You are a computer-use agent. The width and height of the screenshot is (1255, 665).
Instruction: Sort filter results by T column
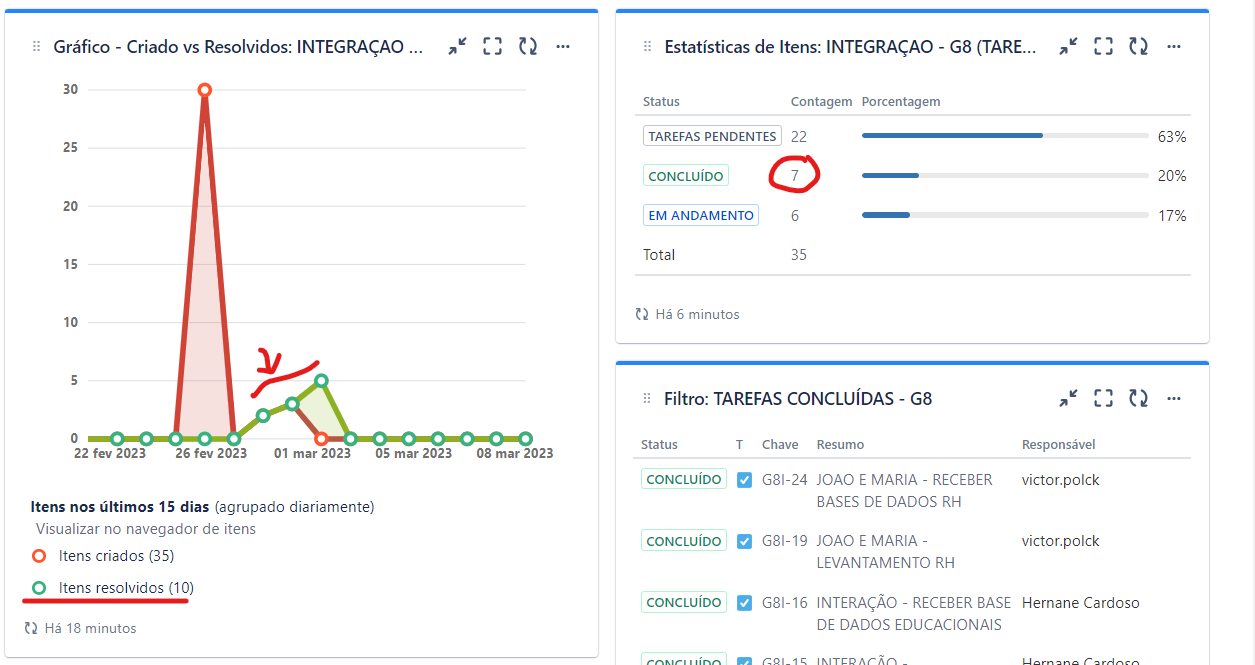(x=739, y=445)
